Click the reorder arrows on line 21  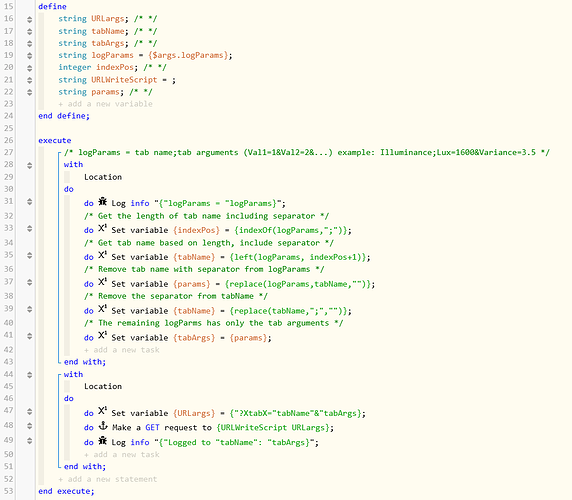[x=30, y=80]
